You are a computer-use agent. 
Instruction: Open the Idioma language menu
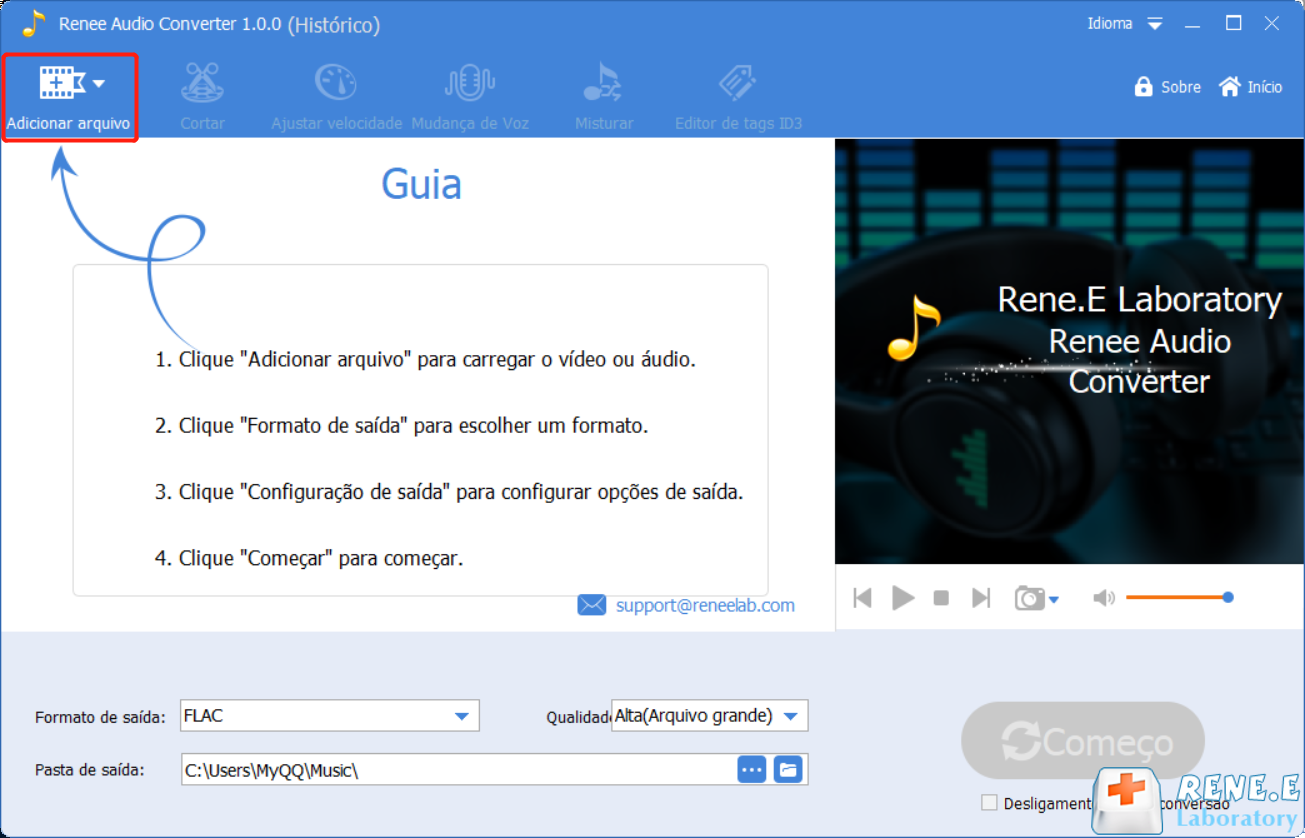click(1126, 23)
